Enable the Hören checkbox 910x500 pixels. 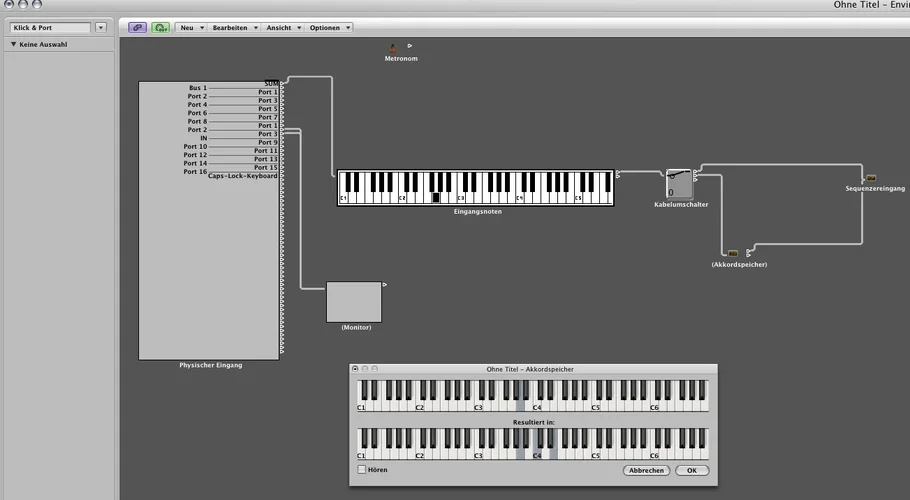[x=362, y=469]
